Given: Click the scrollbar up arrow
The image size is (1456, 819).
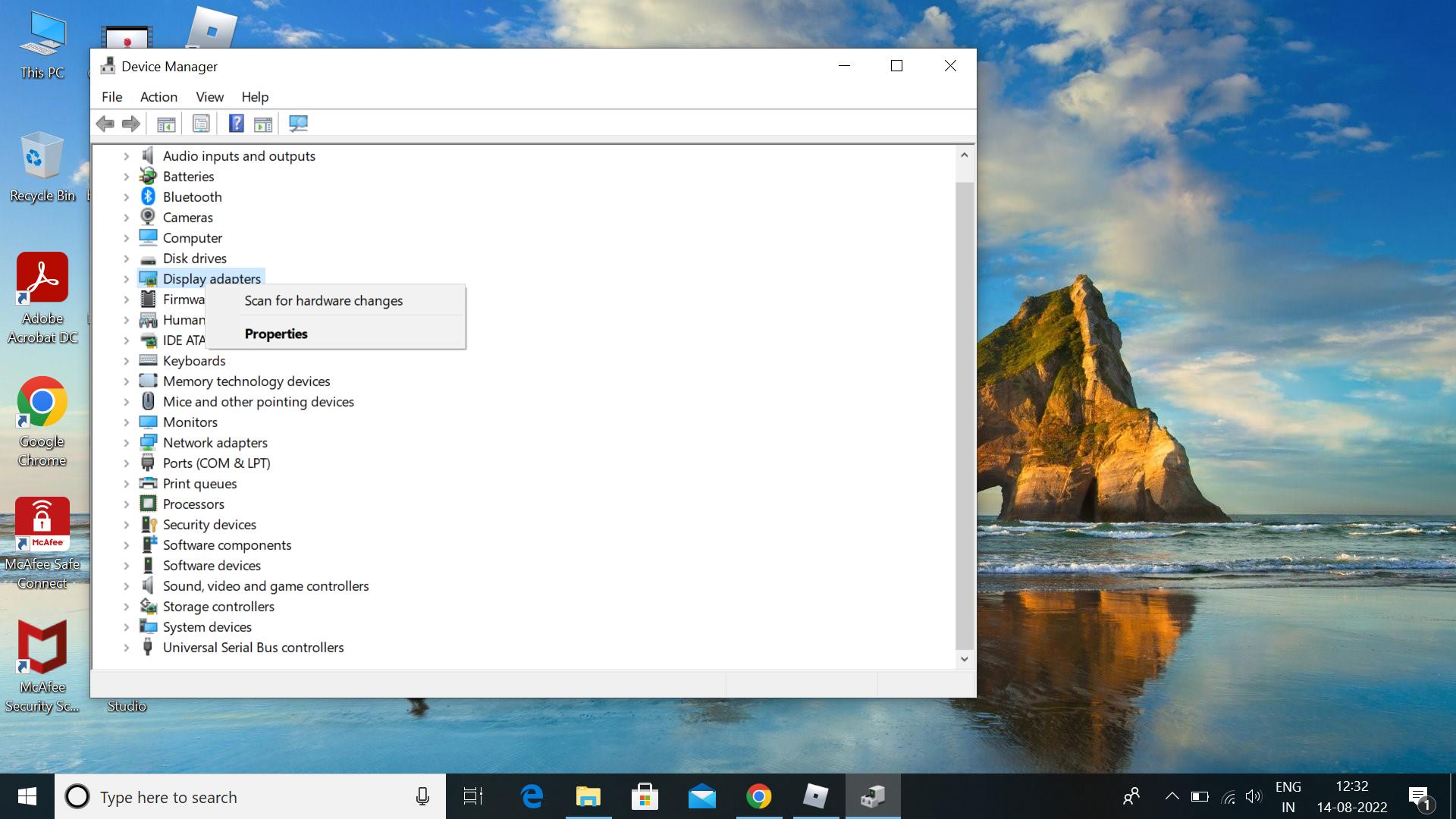Looking at the screenshot, I should [964, 155].
